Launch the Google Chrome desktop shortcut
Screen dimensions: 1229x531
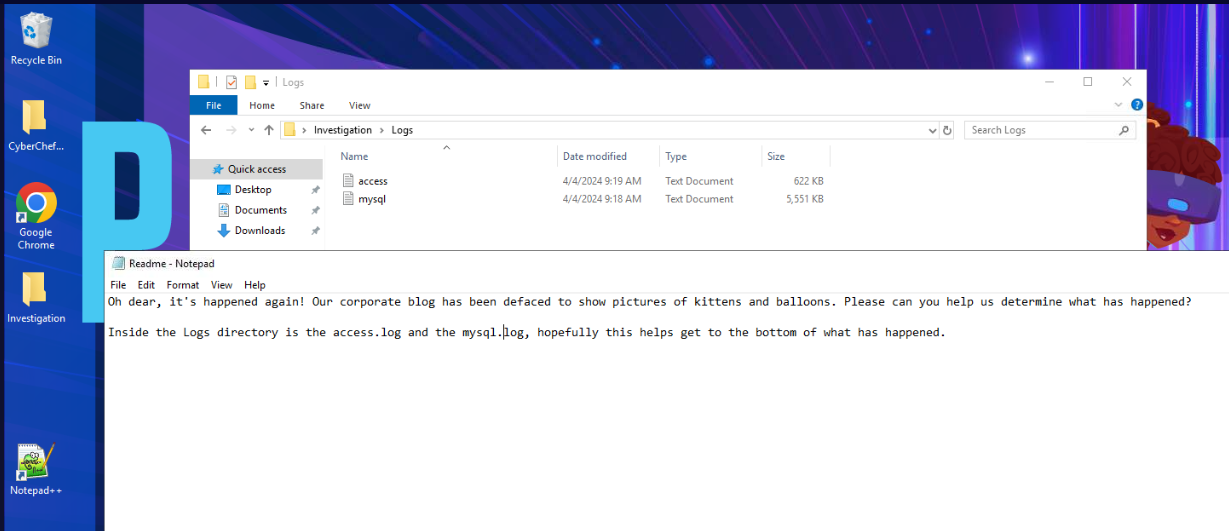click(36, 216)
